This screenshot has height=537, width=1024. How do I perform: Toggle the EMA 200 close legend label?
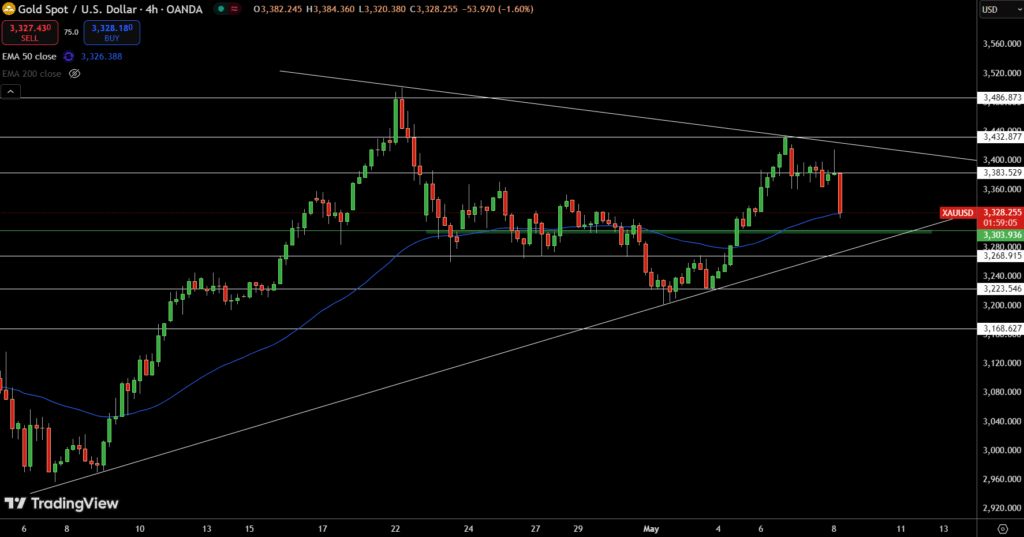(x=32, y=74)
